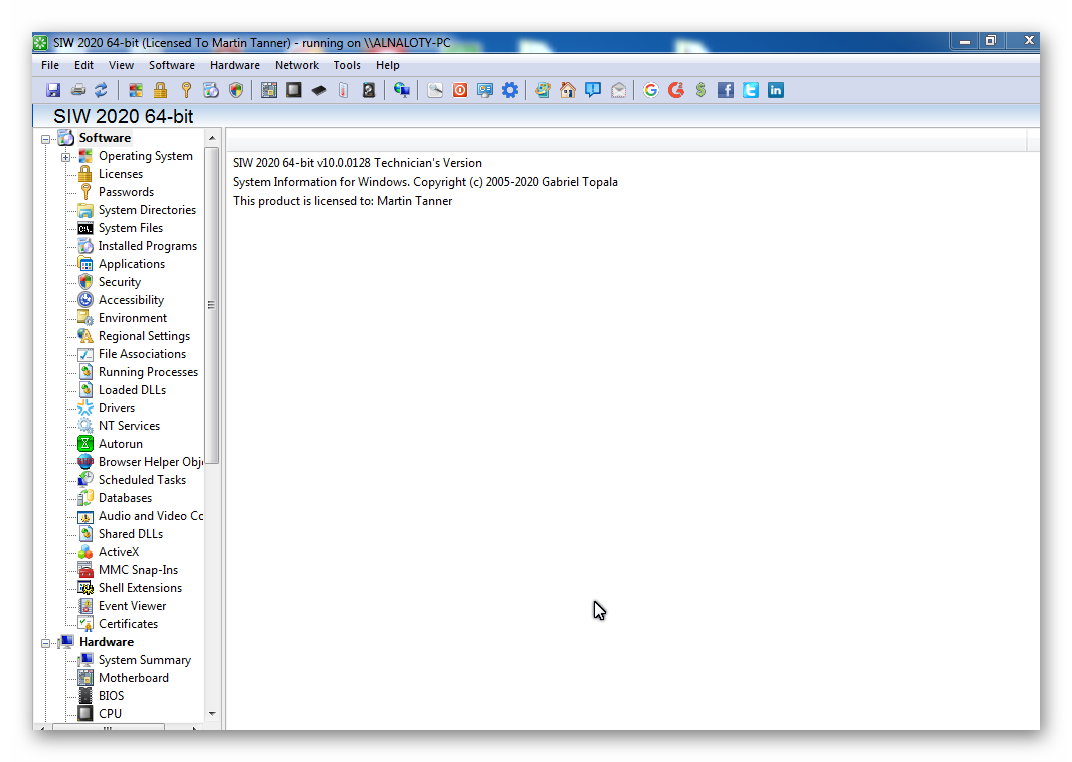Click the Windows flag toolbar icon
This screenshot has height=762, width=1072.
[x=136, y=90]
